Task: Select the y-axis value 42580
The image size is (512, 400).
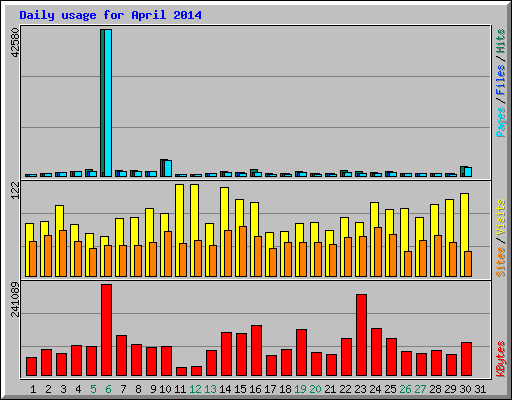Action: click(15, 43)
